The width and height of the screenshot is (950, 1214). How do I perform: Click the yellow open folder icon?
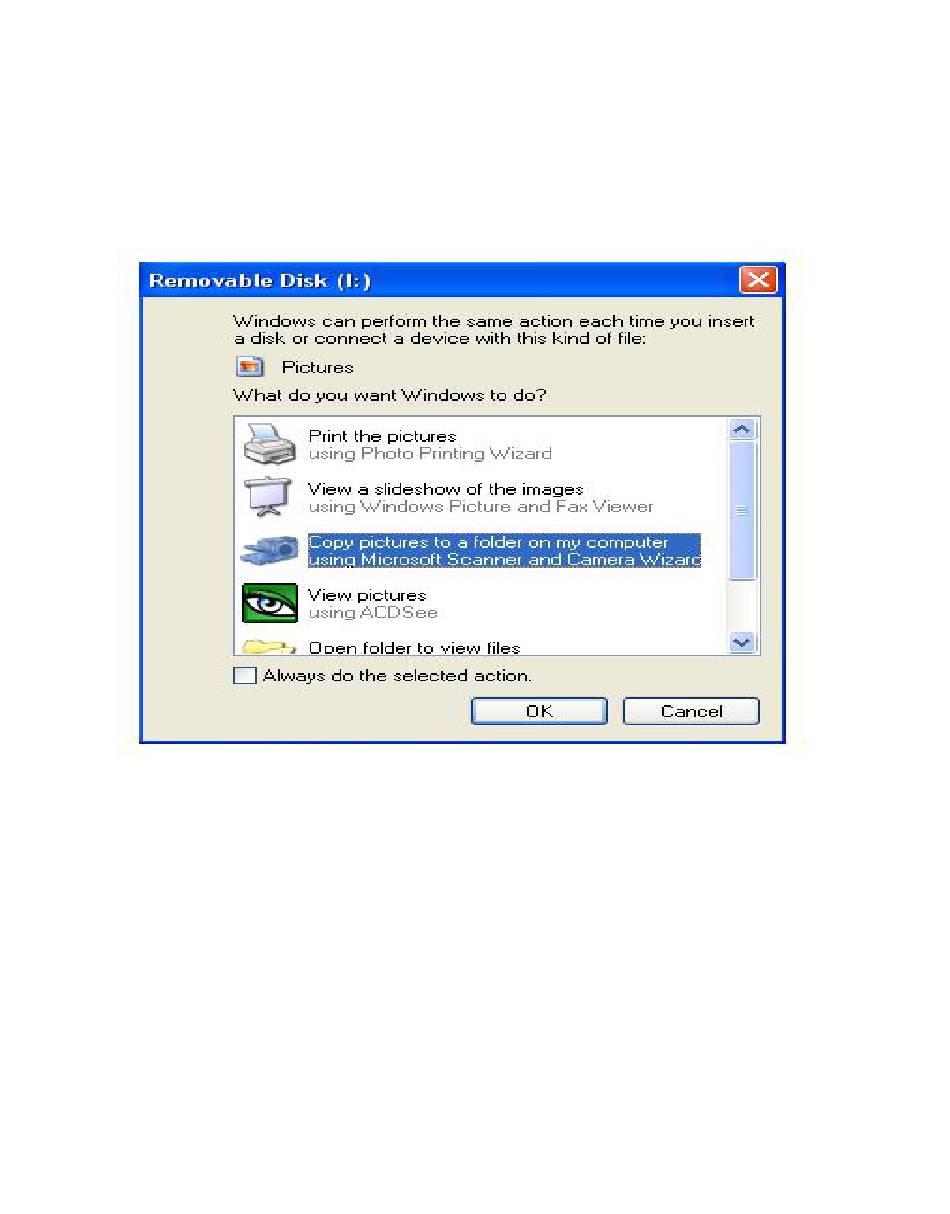point(270,647)
